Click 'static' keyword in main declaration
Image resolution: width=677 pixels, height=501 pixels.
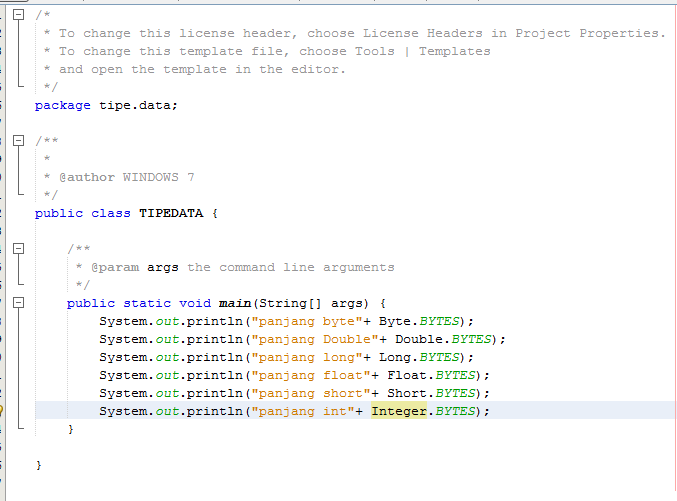[147, 303]
